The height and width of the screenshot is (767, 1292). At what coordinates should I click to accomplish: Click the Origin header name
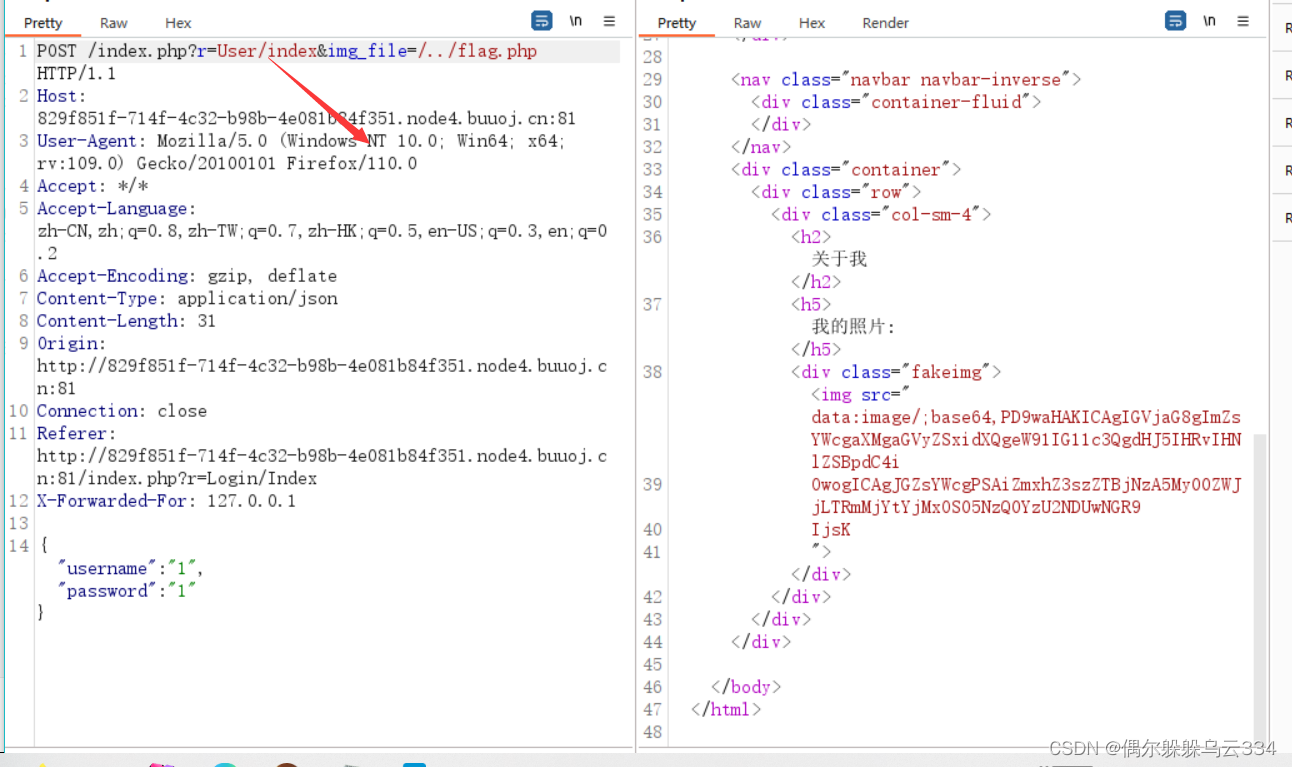click(71, 344)
